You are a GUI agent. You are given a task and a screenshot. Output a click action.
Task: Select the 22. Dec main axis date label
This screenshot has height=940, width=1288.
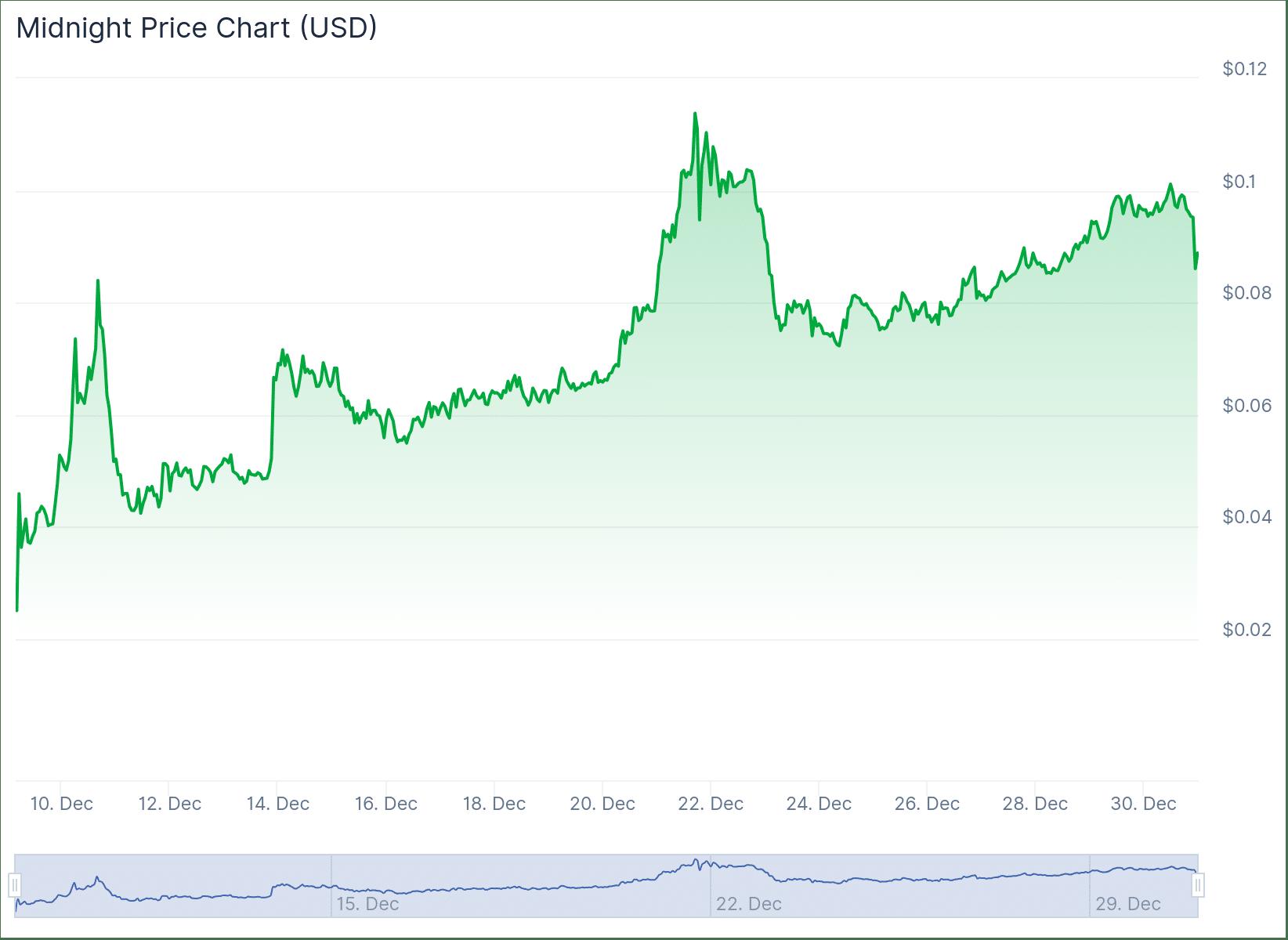point(711,804)
